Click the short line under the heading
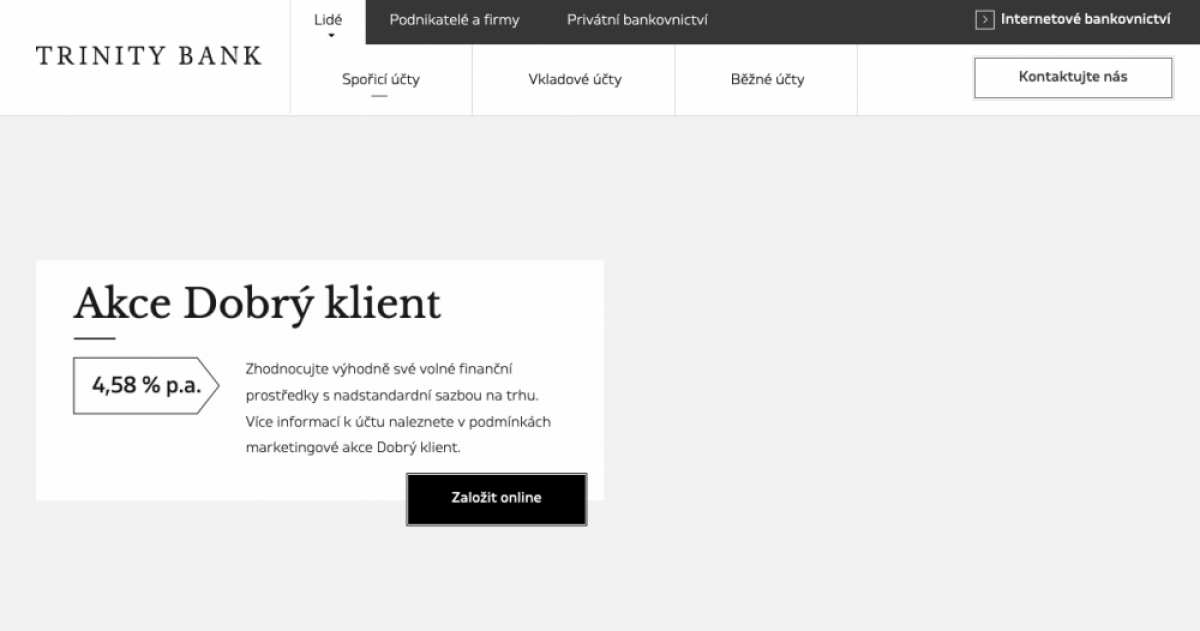The width and height of the screenshot is (1200, 631). click(94, 339)
